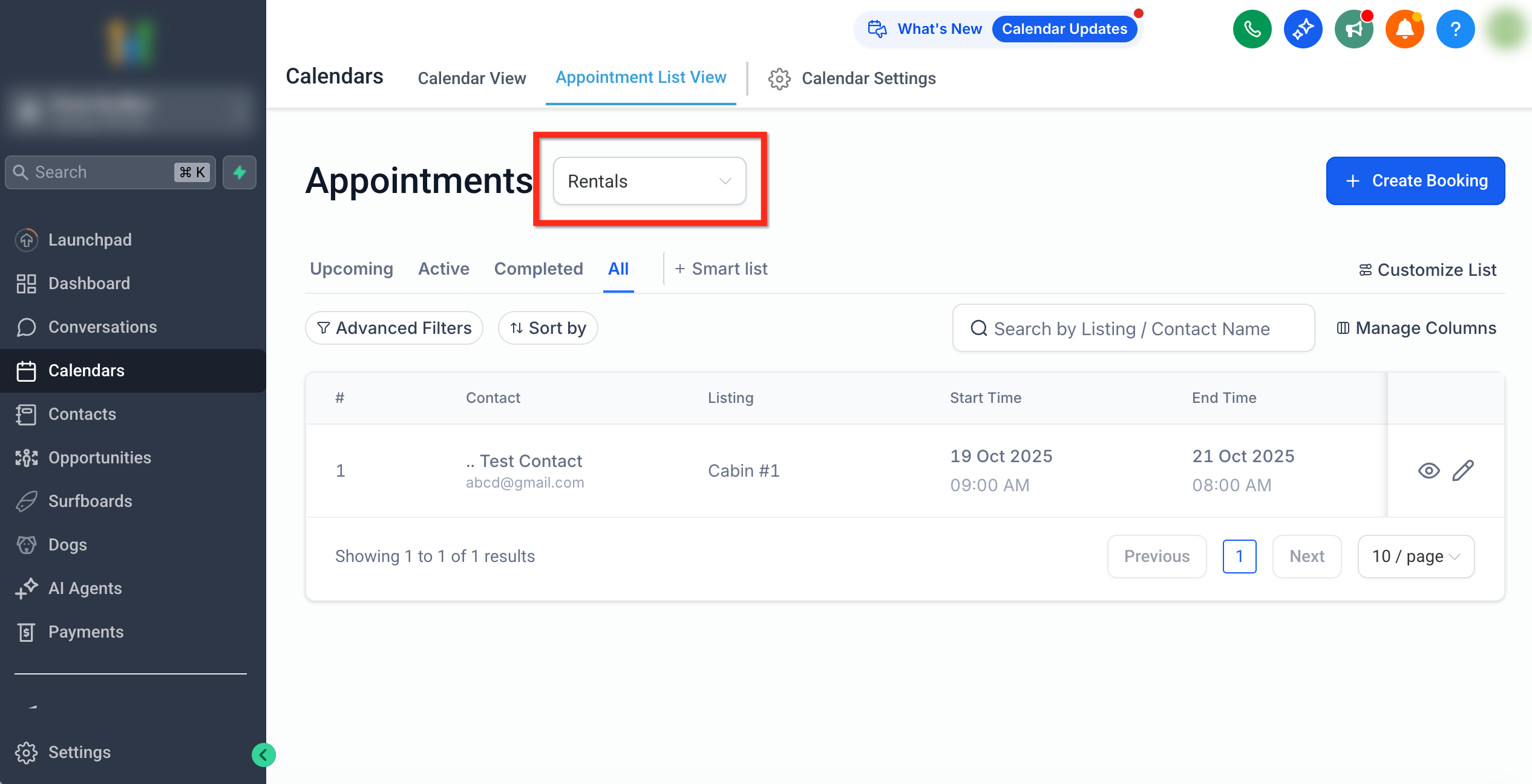This screenshot has height=784, width=1532.
Task: Open the AI sparkle assistant icon
Action: (x=1303, y=29)
